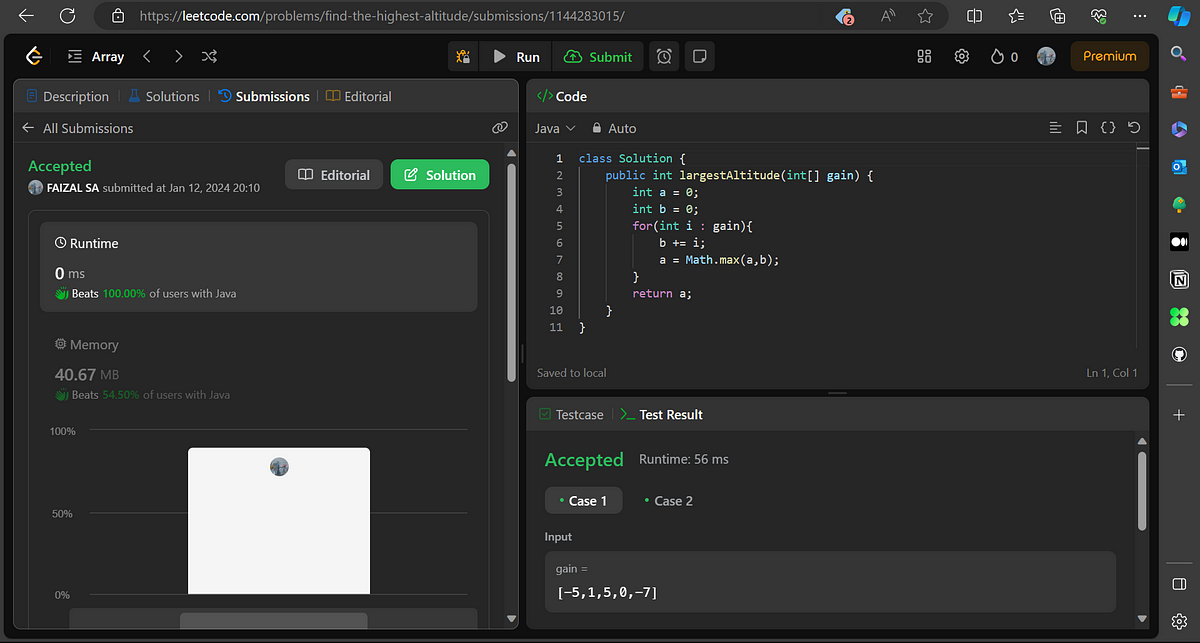This screenshot has height=643, width=1200.
Task: Open the debugger icon beside Run
Action: [463, 57]
